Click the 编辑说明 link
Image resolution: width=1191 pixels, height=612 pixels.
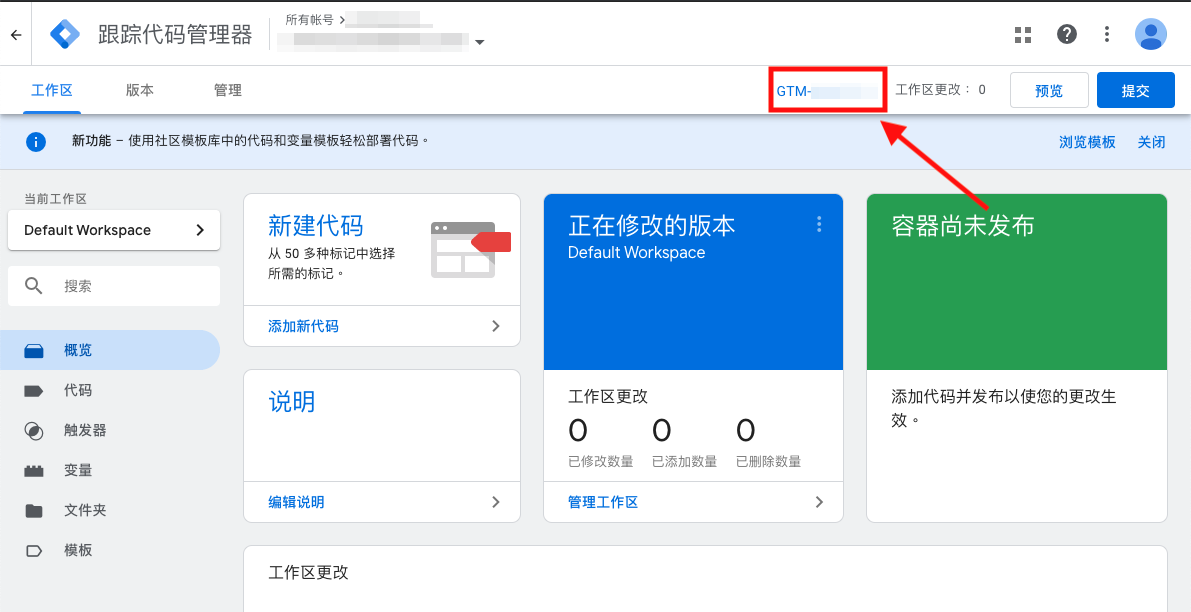coord(296,502)
